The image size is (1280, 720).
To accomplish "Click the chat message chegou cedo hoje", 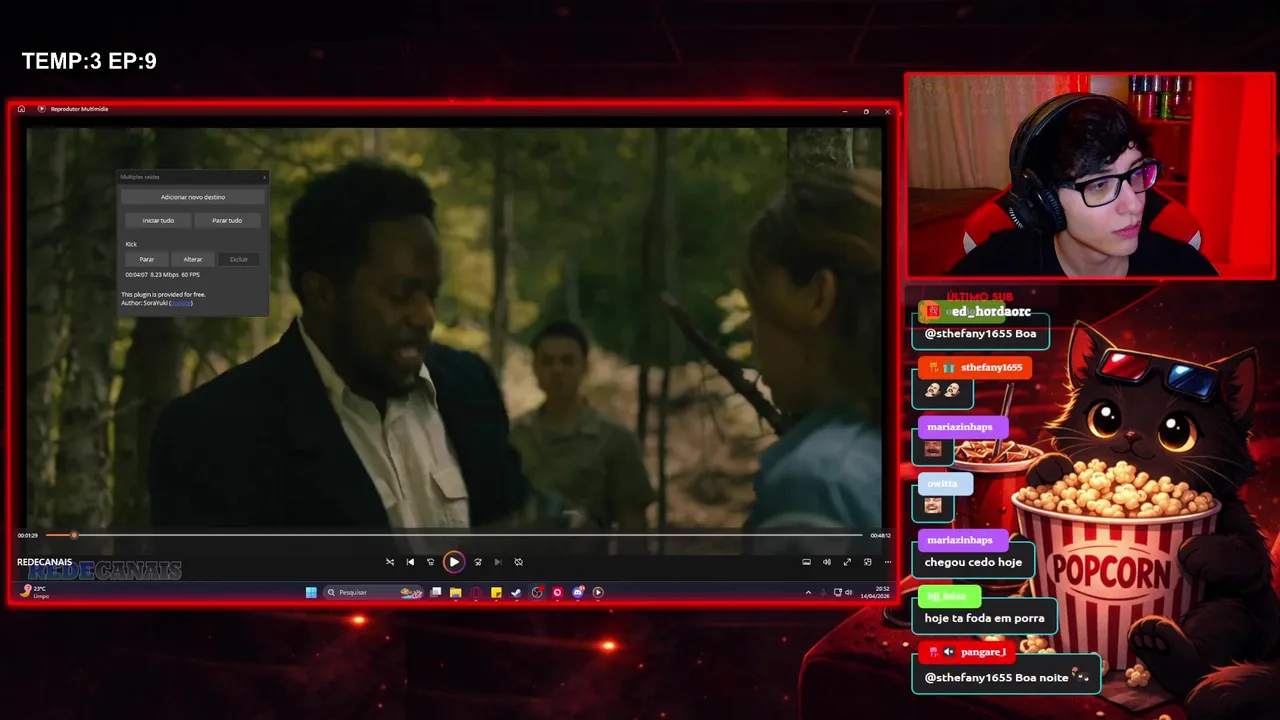I will click(973, 562).
